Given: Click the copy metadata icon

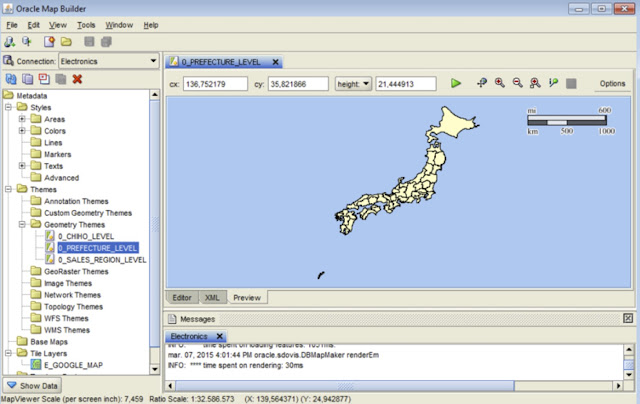Looking at the screenshot, I should [28, 79].
